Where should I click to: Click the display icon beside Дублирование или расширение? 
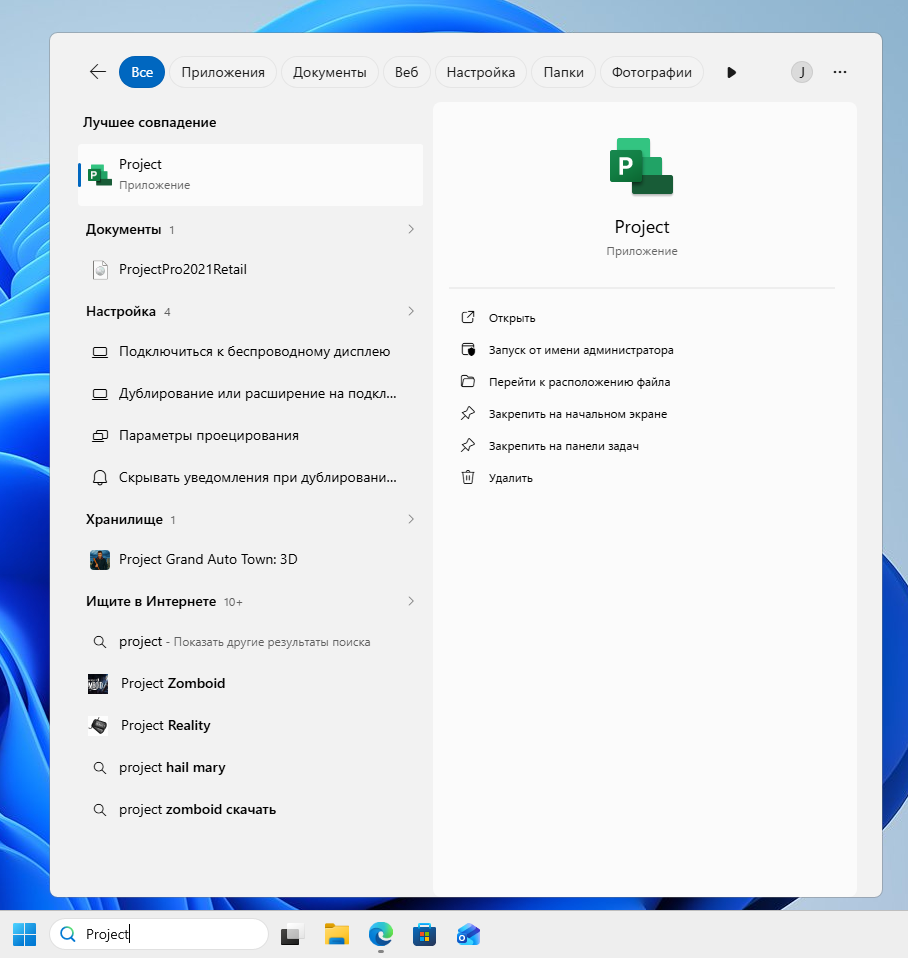100,394
